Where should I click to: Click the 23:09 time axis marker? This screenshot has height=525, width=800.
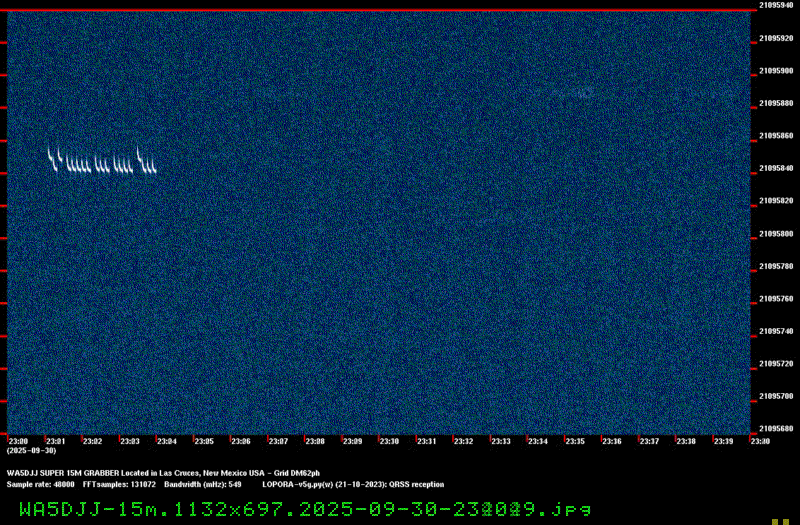[x=352, y=441]
